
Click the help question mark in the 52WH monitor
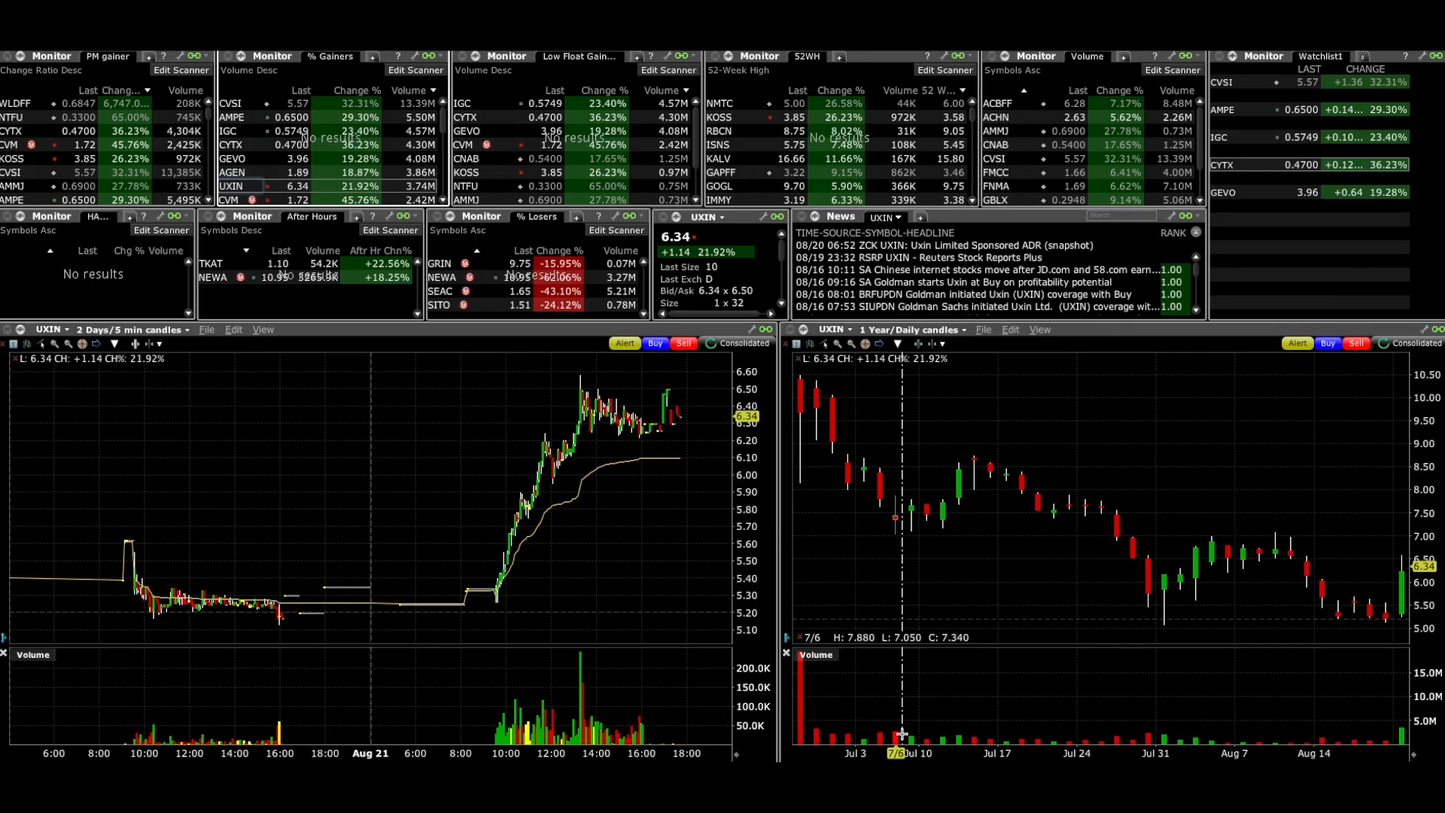point(926,56)
